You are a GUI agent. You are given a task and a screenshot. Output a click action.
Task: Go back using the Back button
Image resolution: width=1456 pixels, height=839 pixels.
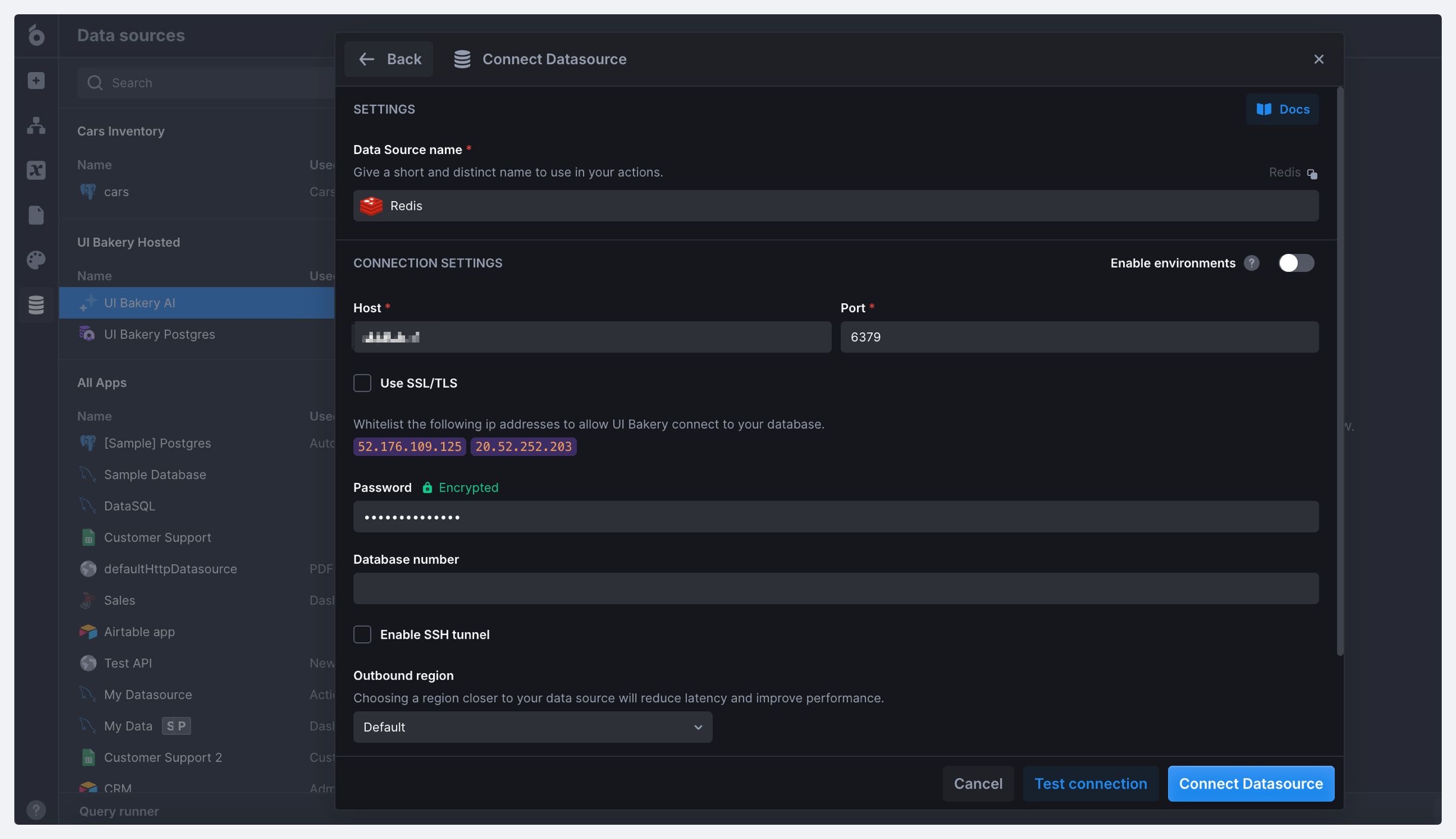pos(389,59)
